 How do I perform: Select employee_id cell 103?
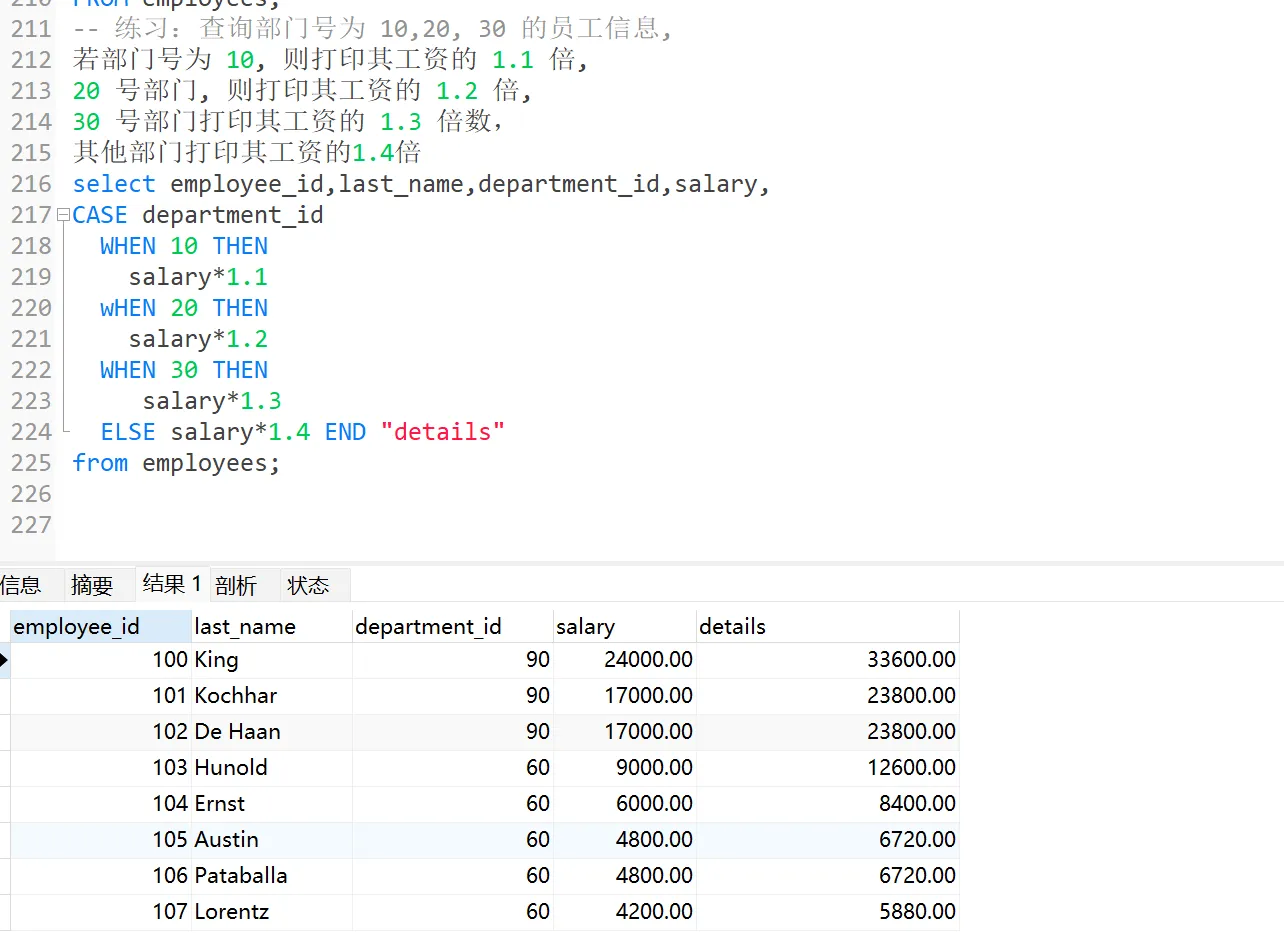[x=101, y=768]
